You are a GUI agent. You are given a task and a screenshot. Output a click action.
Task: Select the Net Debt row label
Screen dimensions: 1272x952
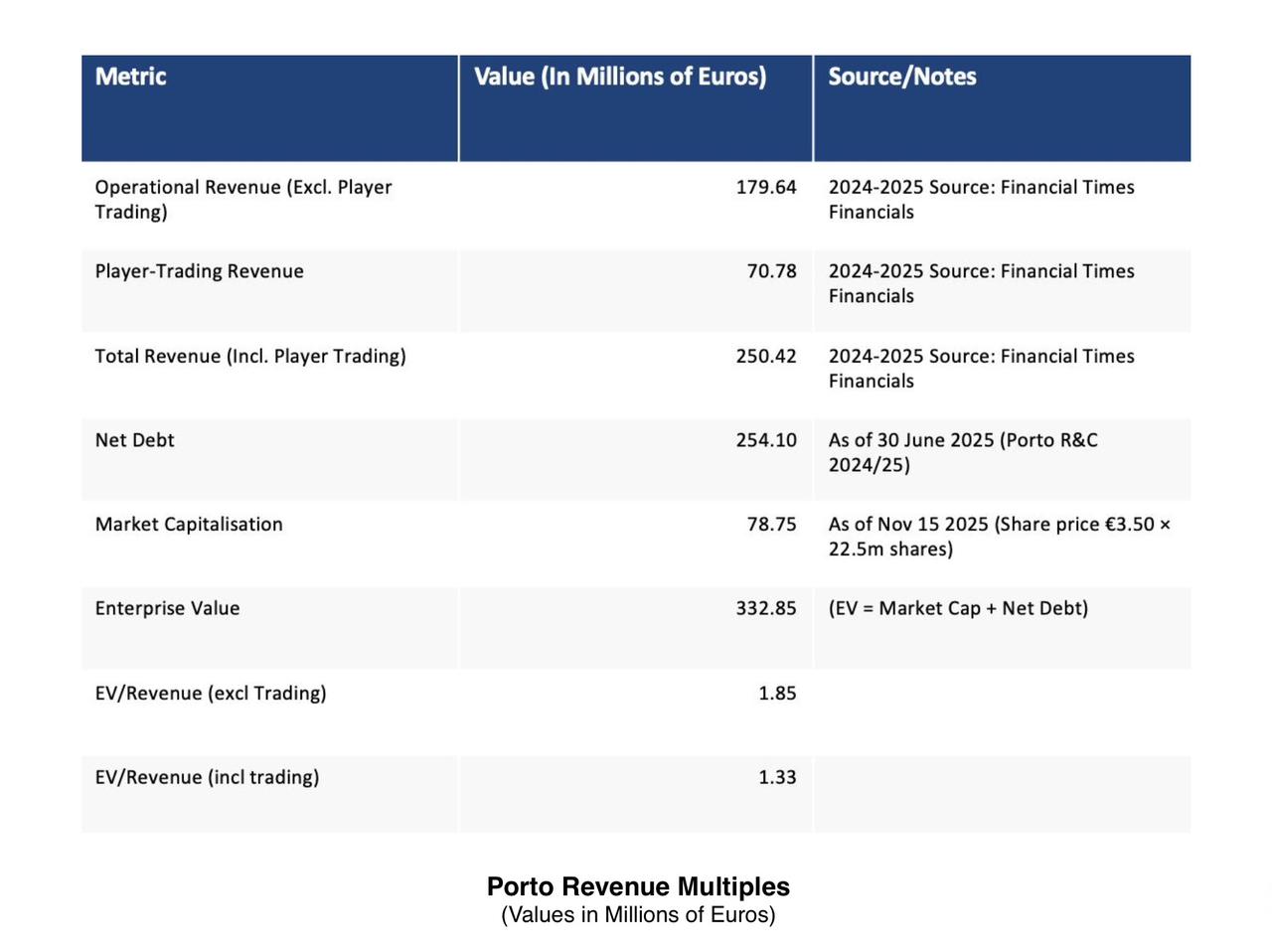click(134, 440)
